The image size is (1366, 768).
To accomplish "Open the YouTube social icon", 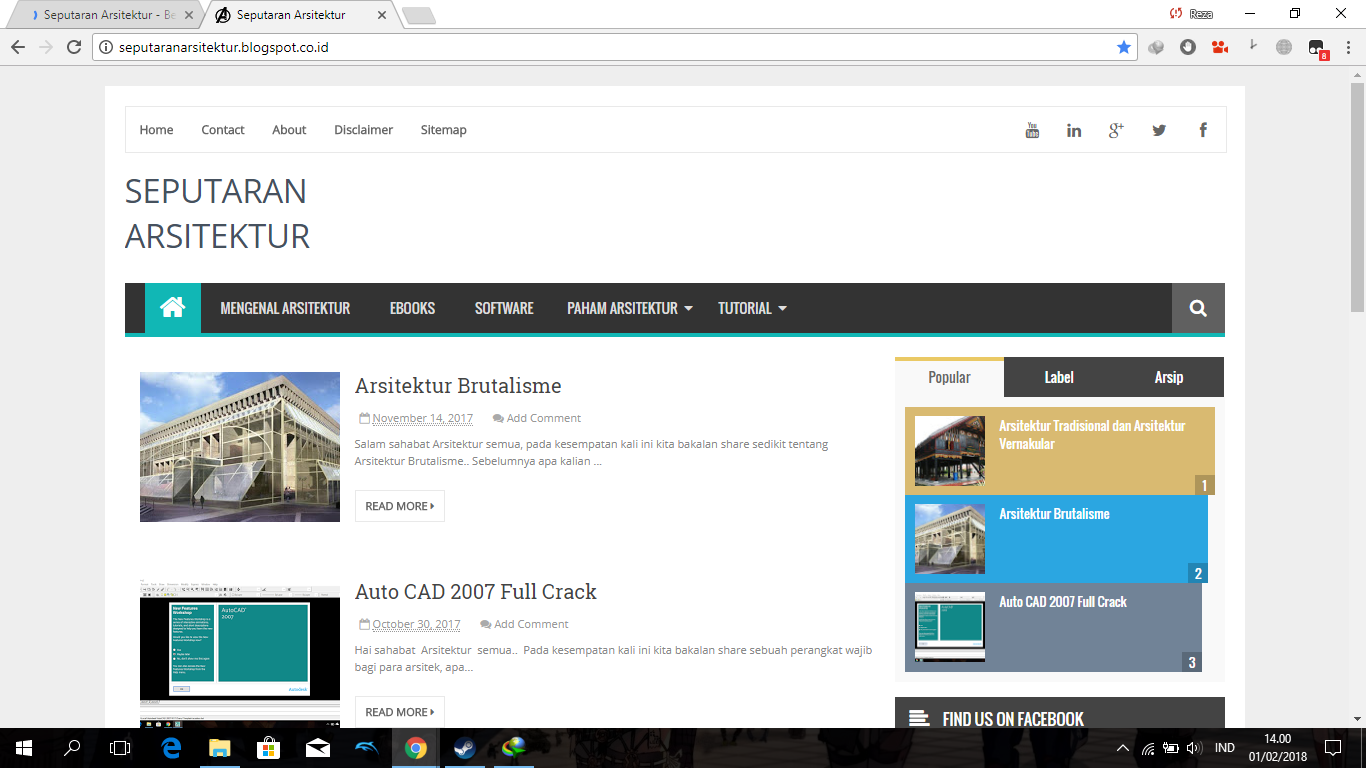I will (1032, 129).
